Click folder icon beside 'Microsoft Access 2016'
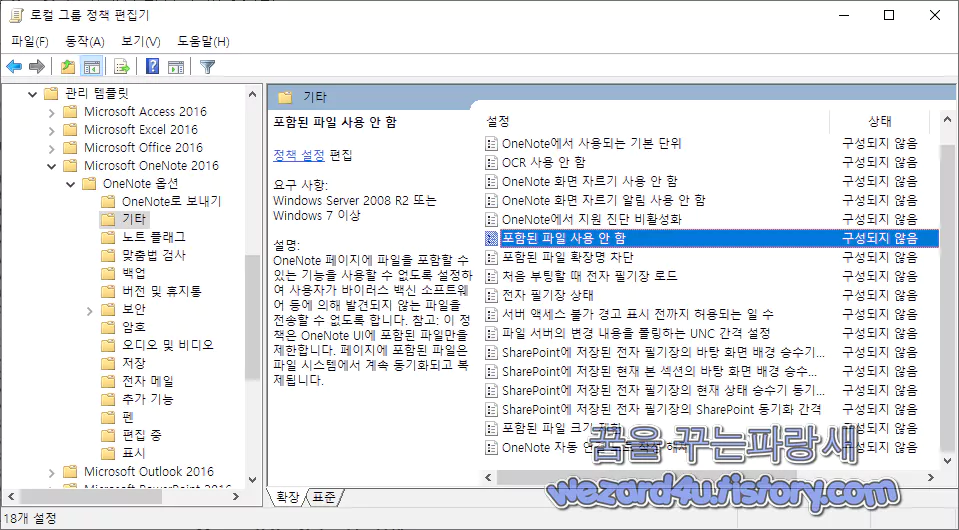This screenshot has width=959, height=530. (x=70, y=111)
